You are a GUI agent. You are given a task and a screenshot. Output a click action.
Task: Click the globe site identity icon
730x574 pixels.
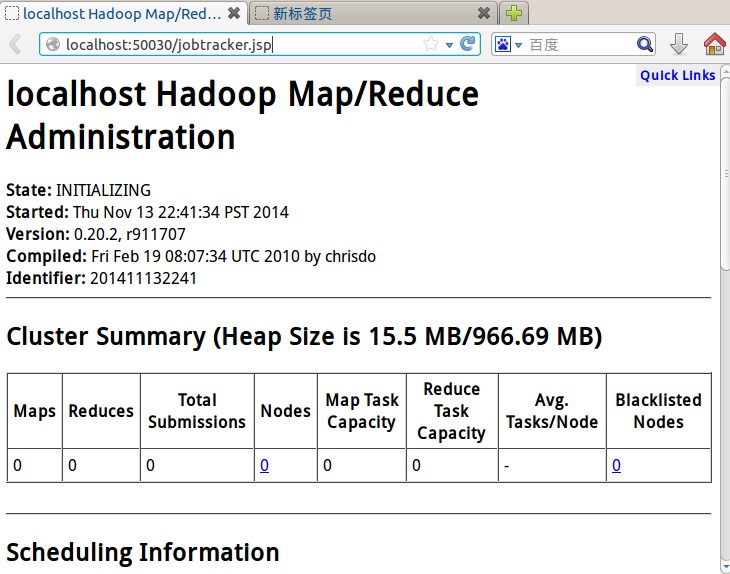point(53,44)
